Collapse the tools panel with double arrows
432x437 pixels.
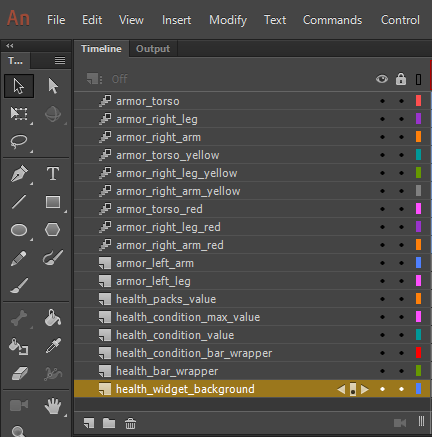[x=10, y=46]
